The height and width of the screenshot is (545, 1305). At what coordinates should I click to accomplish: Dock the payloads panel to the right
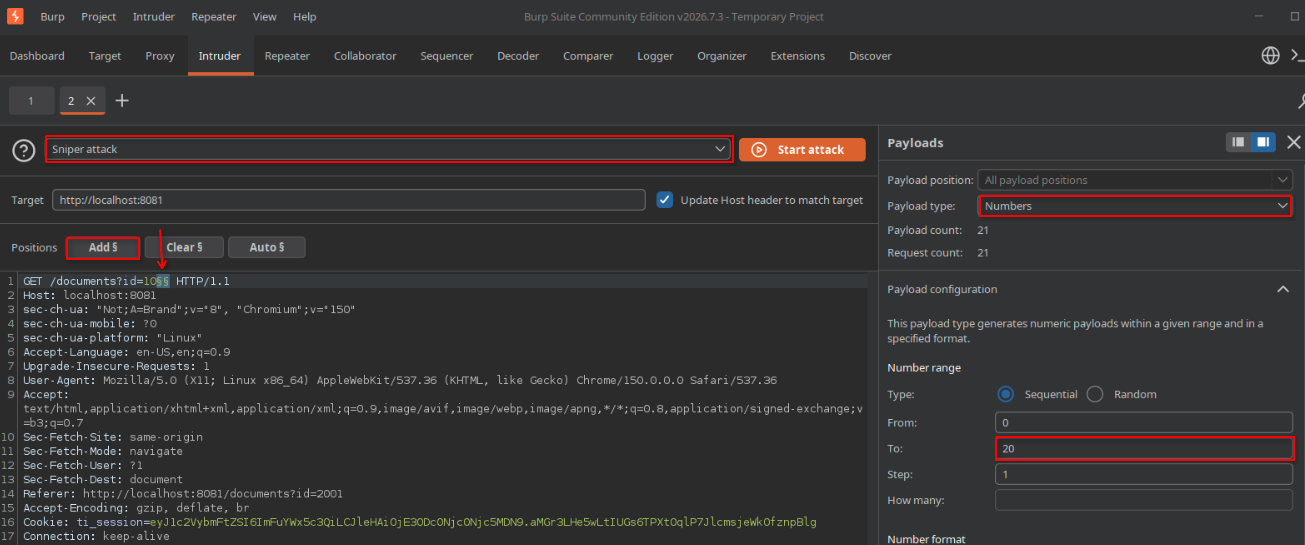click(1263, 142)
